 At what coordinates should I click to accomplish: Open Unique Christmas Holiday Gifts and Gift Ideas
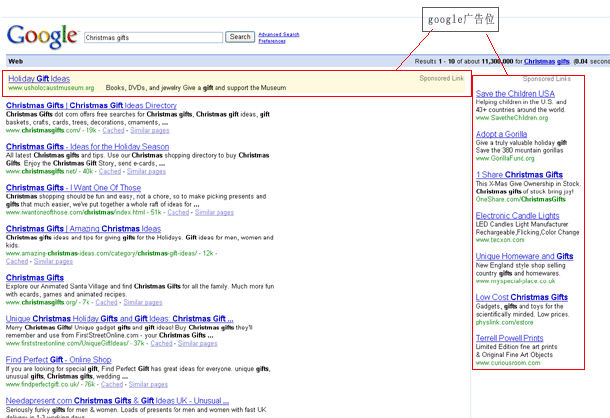[x=119, y=319]
